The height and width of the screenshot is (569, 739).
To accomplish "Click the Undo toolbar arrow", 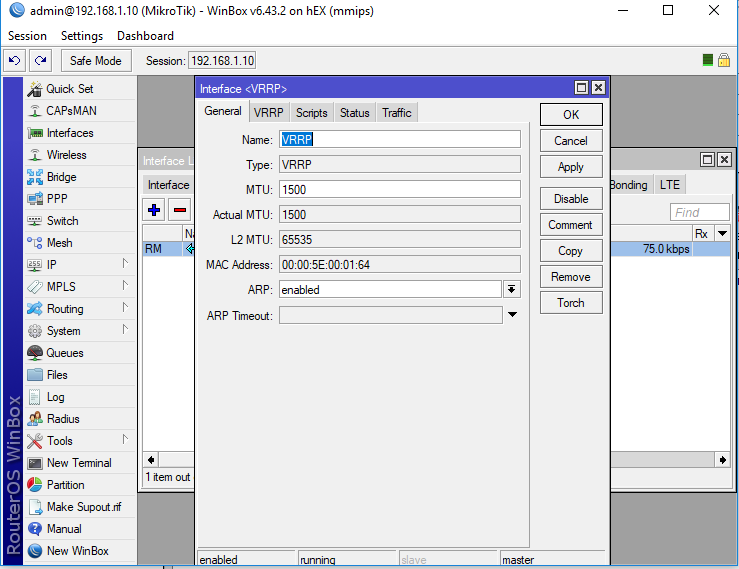I will [15, 60].
